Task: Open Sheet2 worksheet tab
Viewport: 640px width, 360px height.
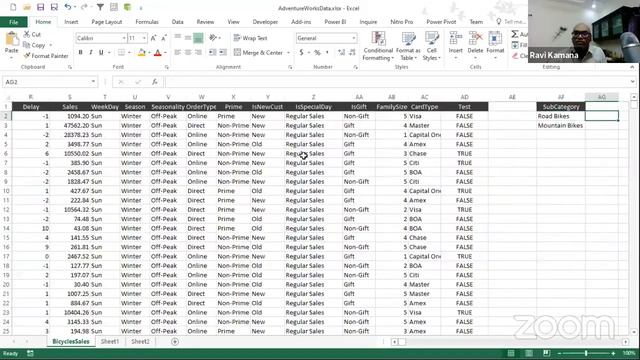Action: pyautogui.click(x=140, y=342)
